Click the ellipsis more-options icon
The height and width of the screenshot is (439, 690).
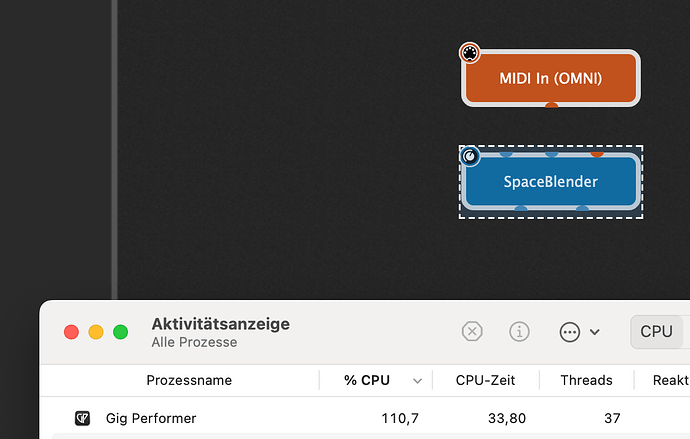tap(569, 332)
